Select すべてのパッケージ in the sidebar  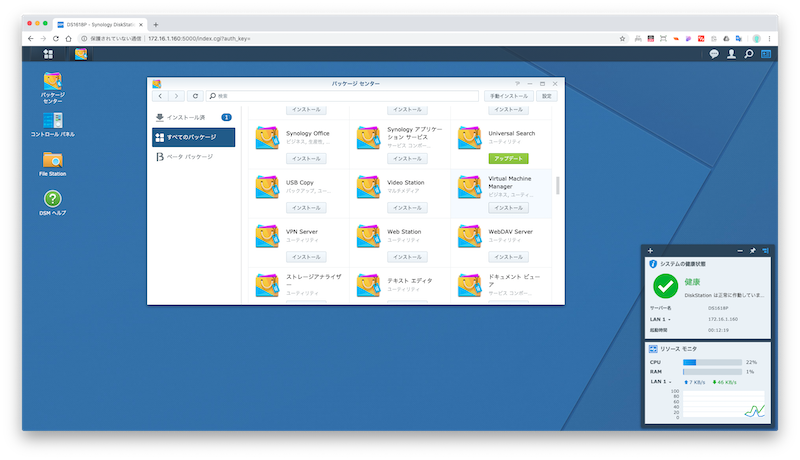[x=193, y=137]
